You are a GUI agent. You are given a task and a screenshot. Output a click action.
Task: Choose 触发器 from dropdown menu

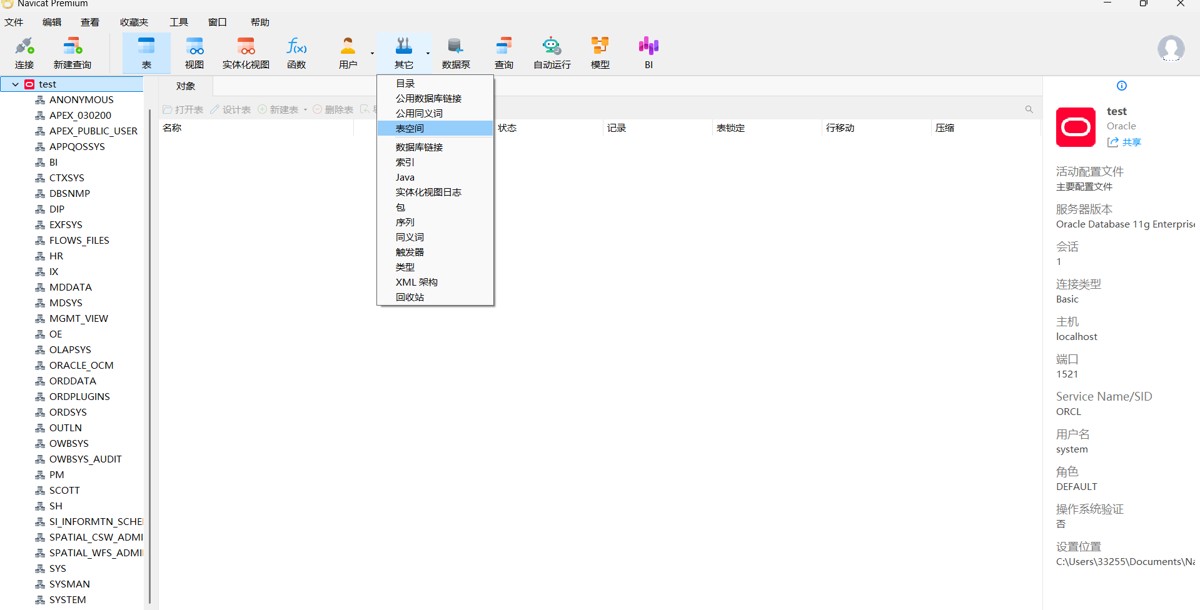435,252
